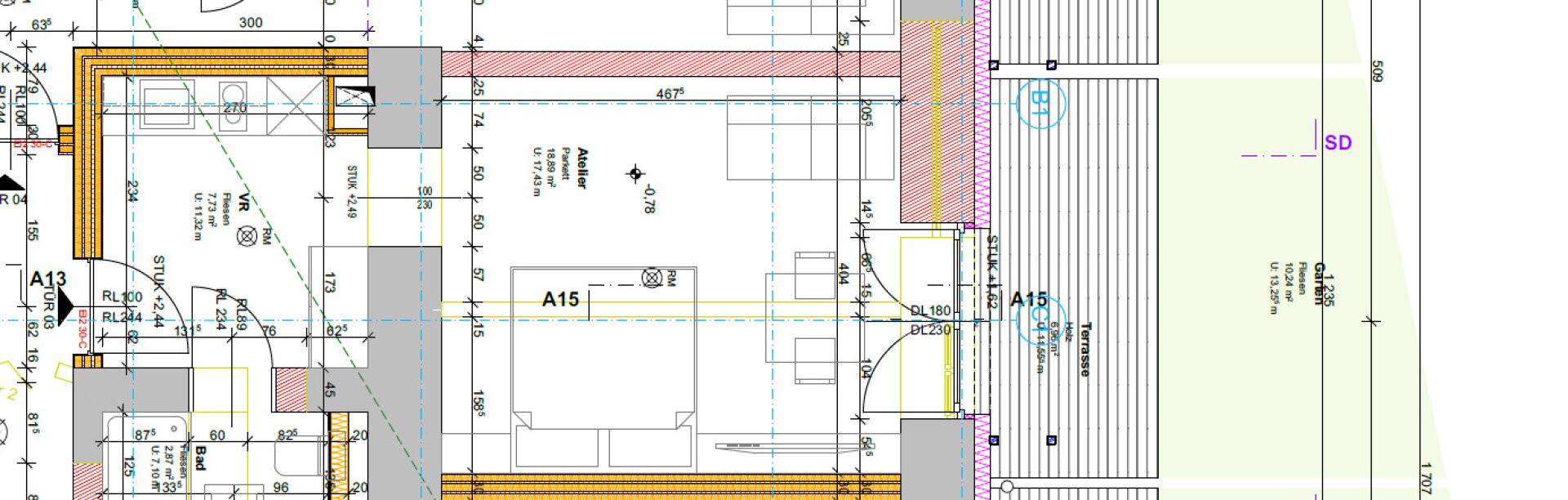Click the DL230 door label

coord(930,329)
